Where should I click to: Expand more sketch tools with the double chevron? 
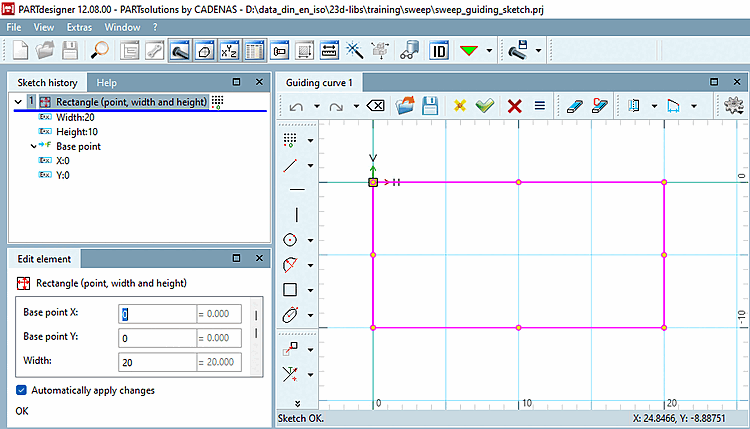click(x=298, y=404)
